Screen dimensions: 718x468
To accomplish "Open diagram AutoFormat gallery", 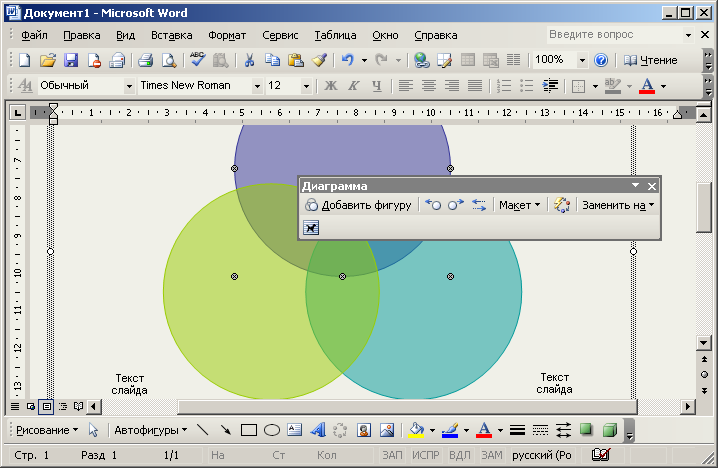I will (x=562, y=205).
